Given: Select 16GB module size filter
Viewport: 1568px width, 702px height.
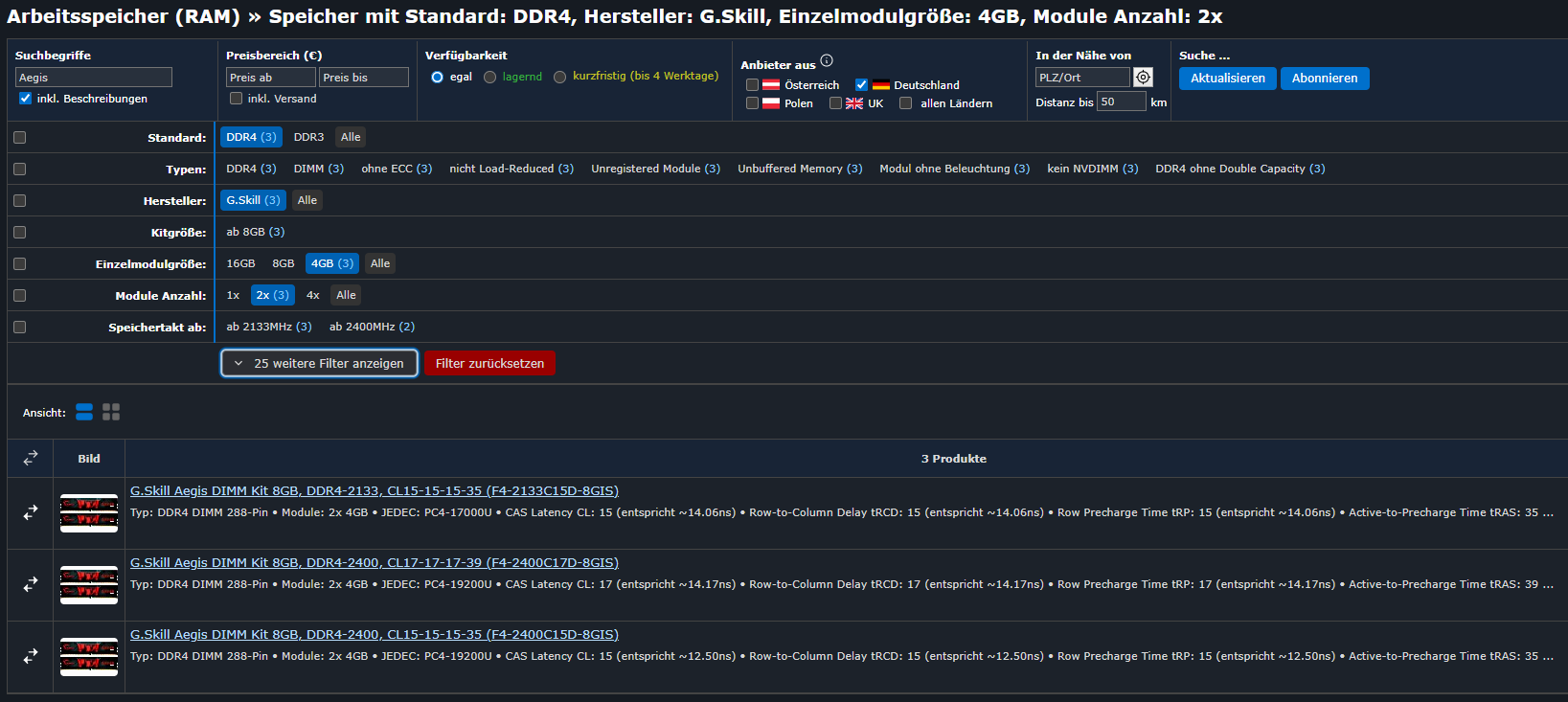Looking at the screenshot, I should coord(240,263).
